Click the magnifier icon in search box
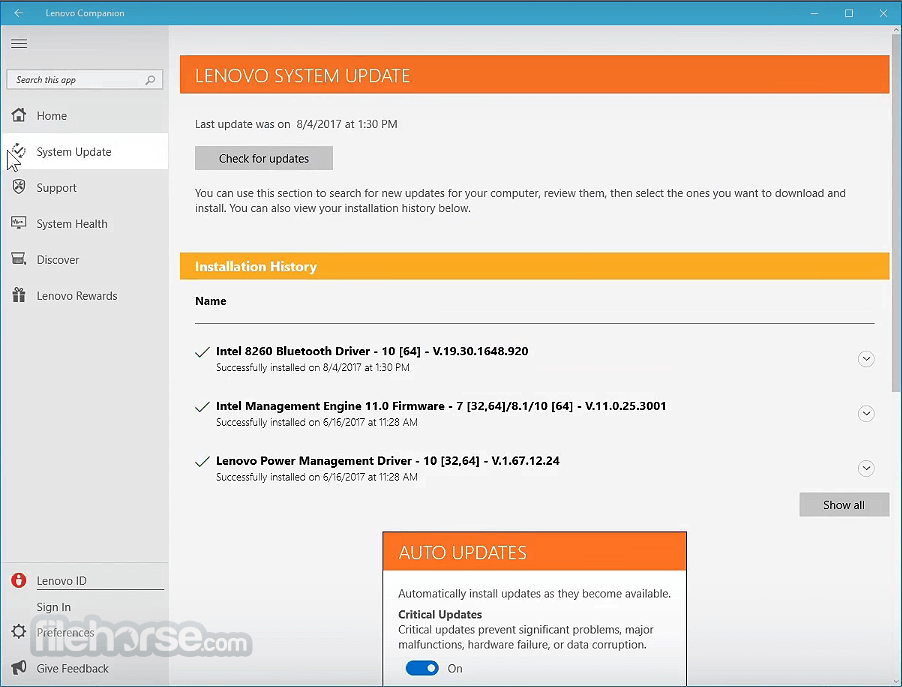The height and width of the screenshot is (687, 902). (150, 80)
